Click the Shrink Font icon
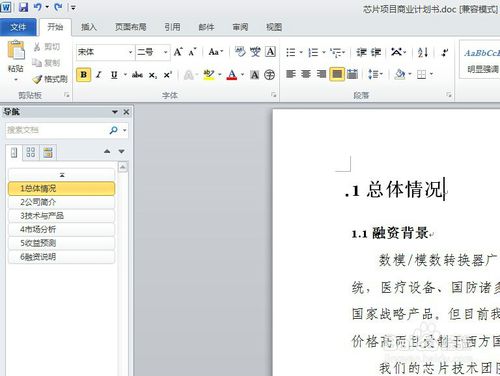500x376 pixels. coord(192,52)
